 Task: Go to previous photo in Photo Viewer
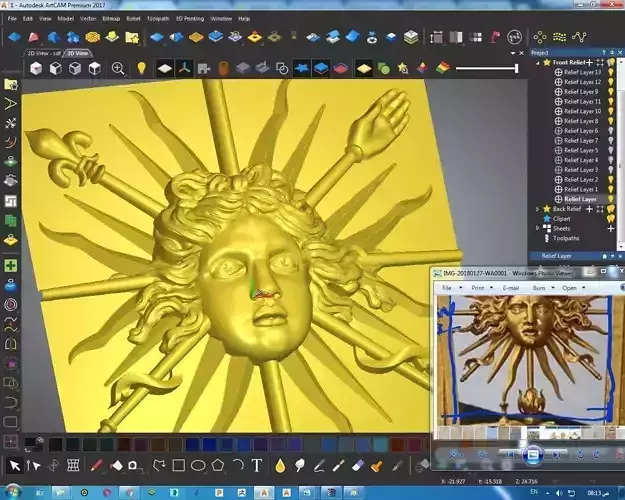pos(511,455)
